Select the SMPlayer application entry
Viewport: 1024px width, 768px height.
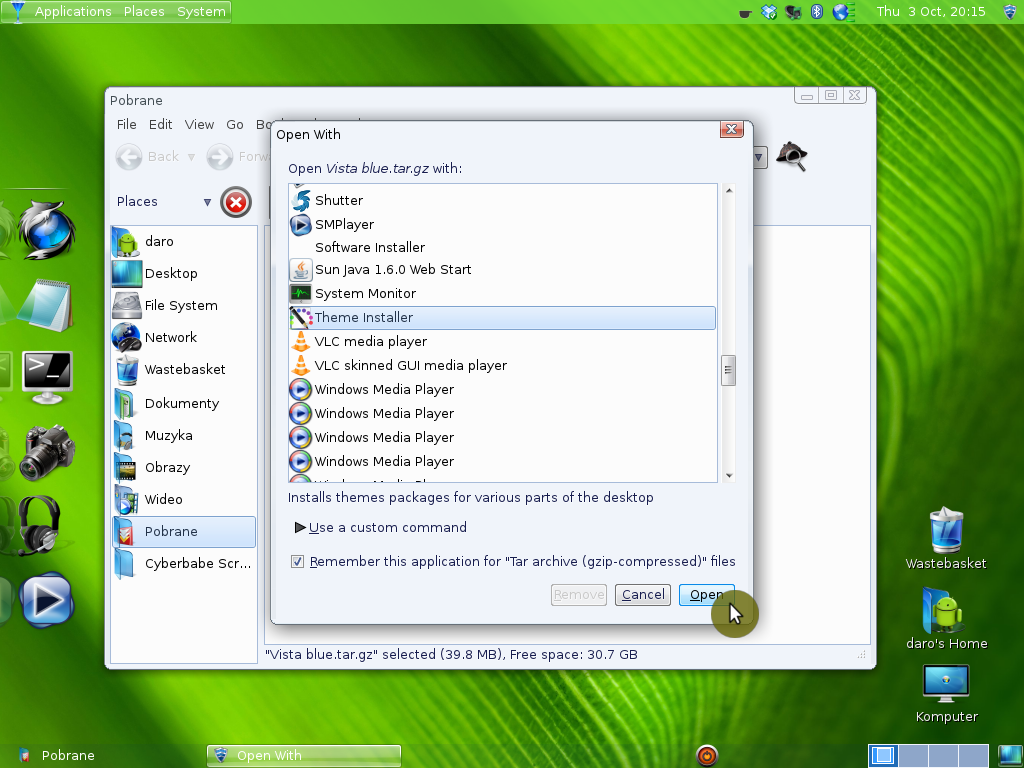tap(344, 225)
